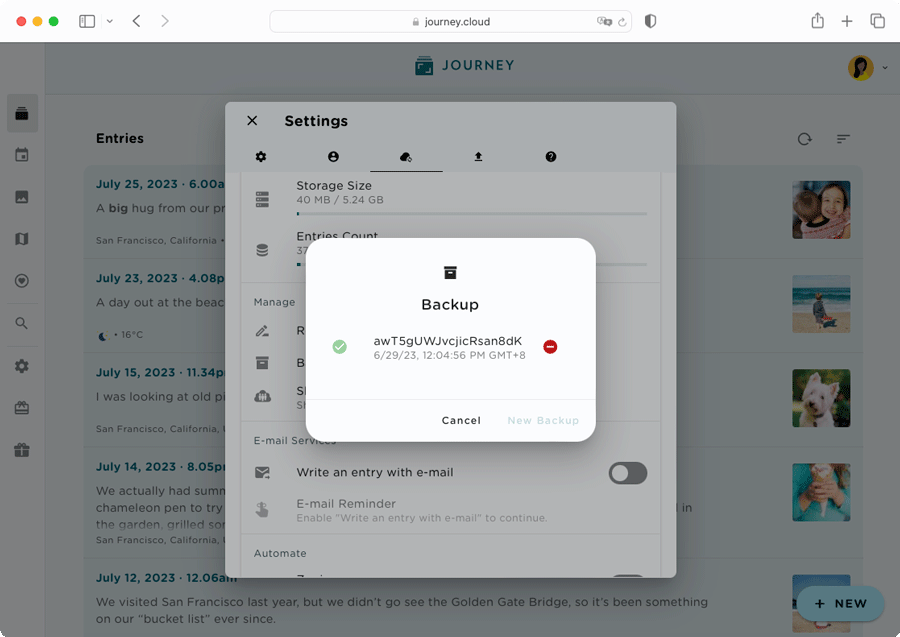Click the July 25 entry photo thumbnail
900x637 pixels.
[x=821, y=210]
